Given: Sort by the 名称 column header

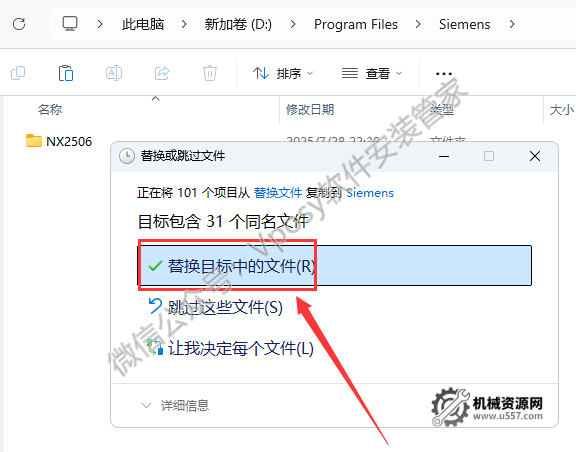Looking at the screenshot, I should coord(50,110).
